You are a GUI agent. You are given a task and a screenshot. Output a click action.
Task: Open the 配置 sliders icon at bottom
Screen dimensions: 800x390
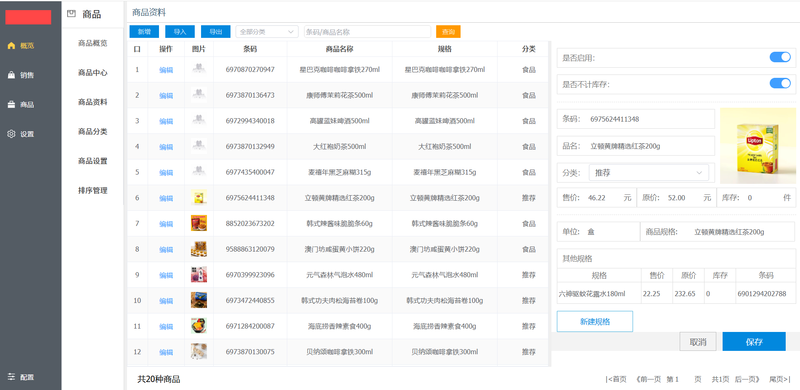coord(11,377)
